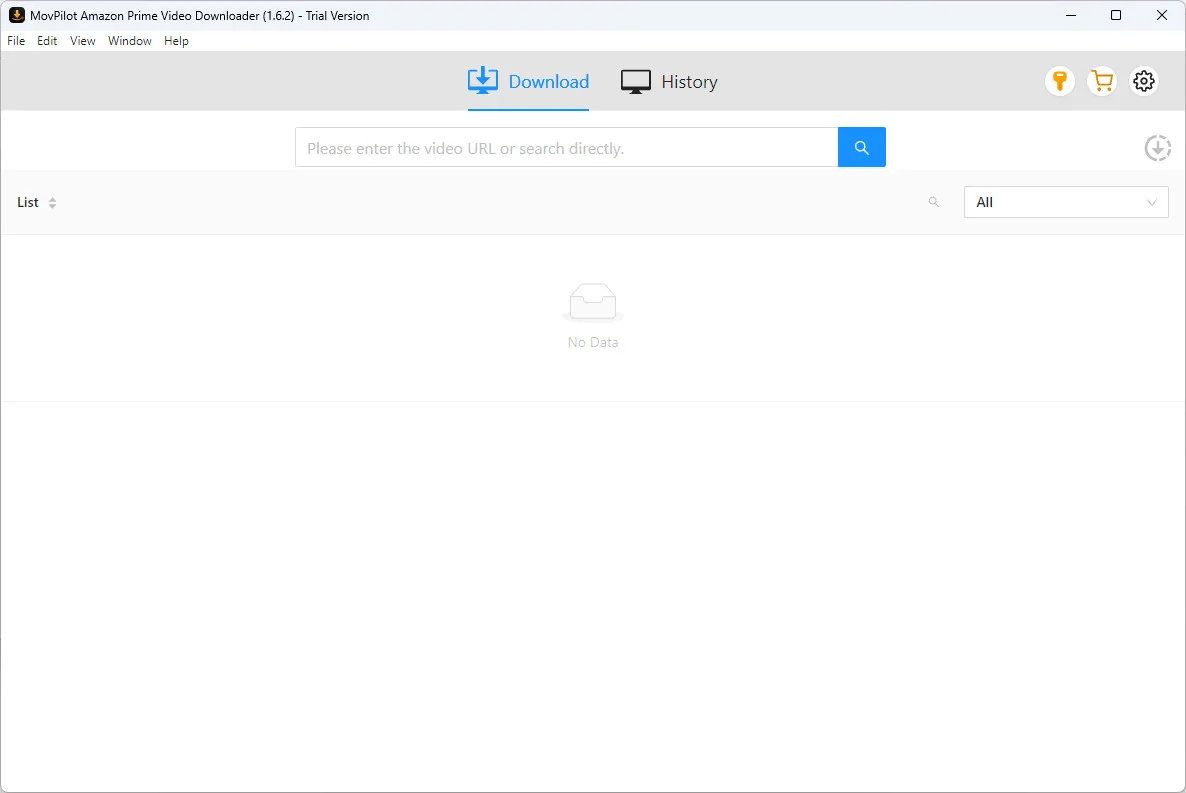This screenshot has width=1186, height=793.
Task: Open the shopping cart purchase icon
Action: pos(1101,81)
